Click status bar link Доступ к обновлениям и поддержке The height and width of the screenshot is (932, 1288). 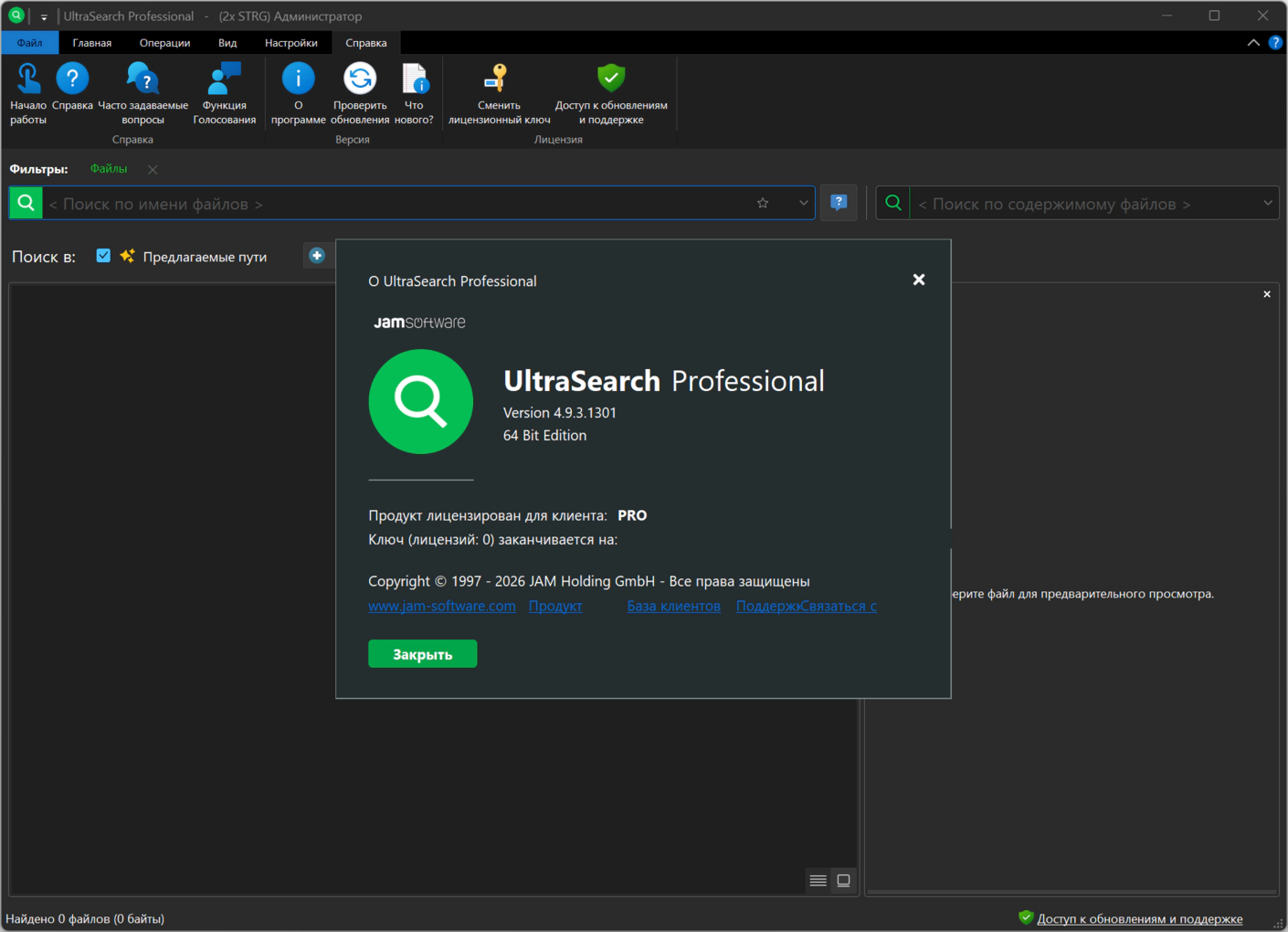click(1140, 918)
